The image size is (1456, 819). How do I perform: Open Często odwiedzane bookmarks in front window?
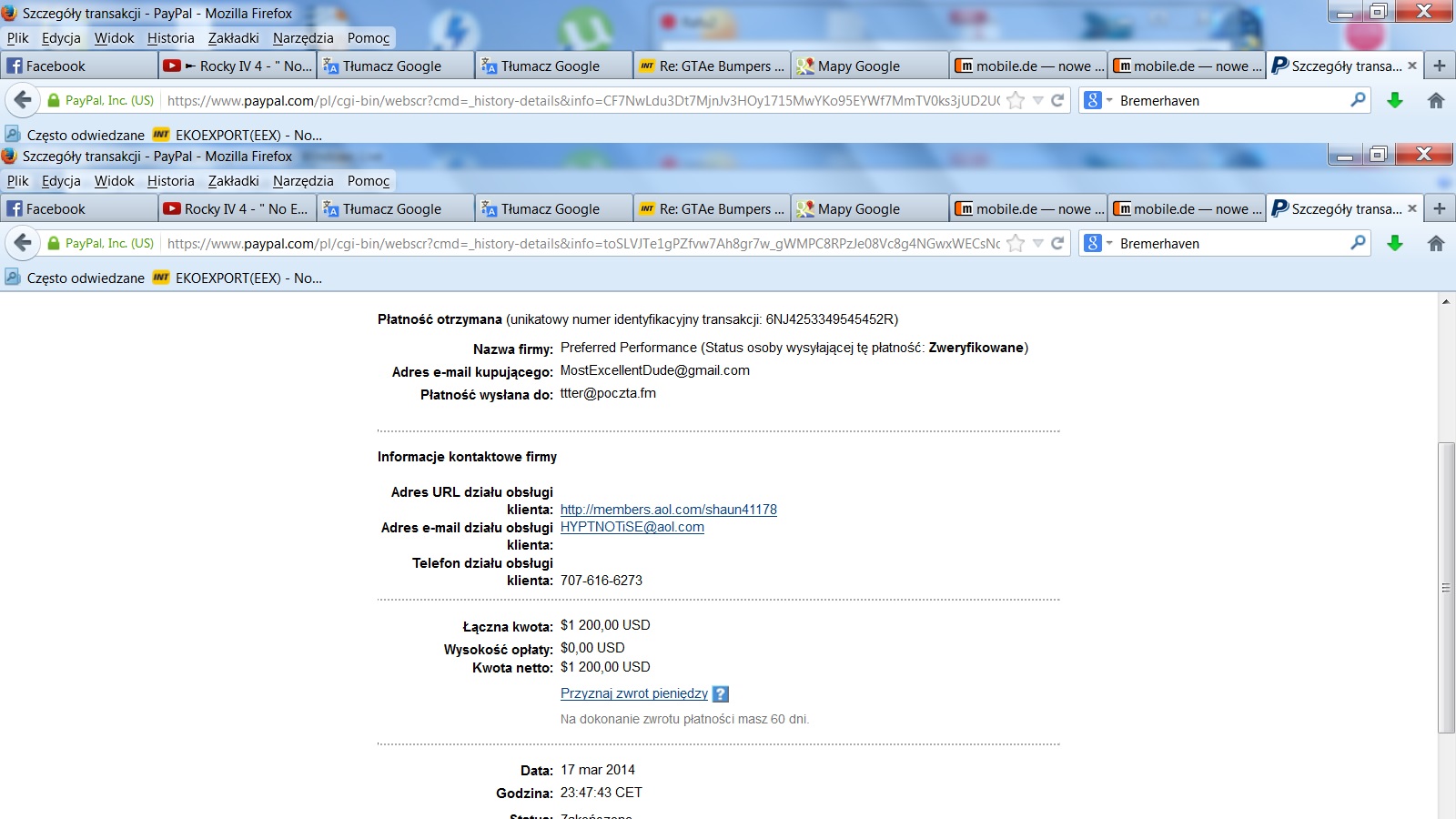pos(75,278)
